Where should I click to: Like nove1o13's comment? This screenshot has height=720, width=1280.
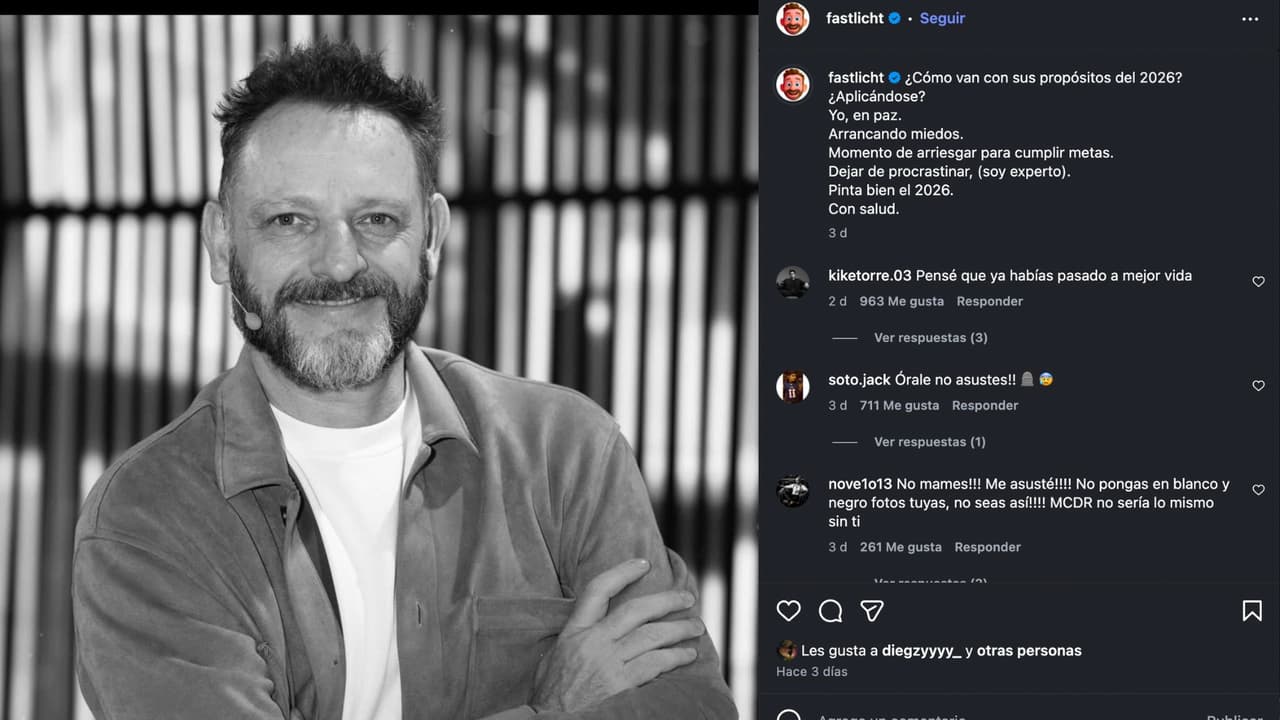coord(1258,490)
